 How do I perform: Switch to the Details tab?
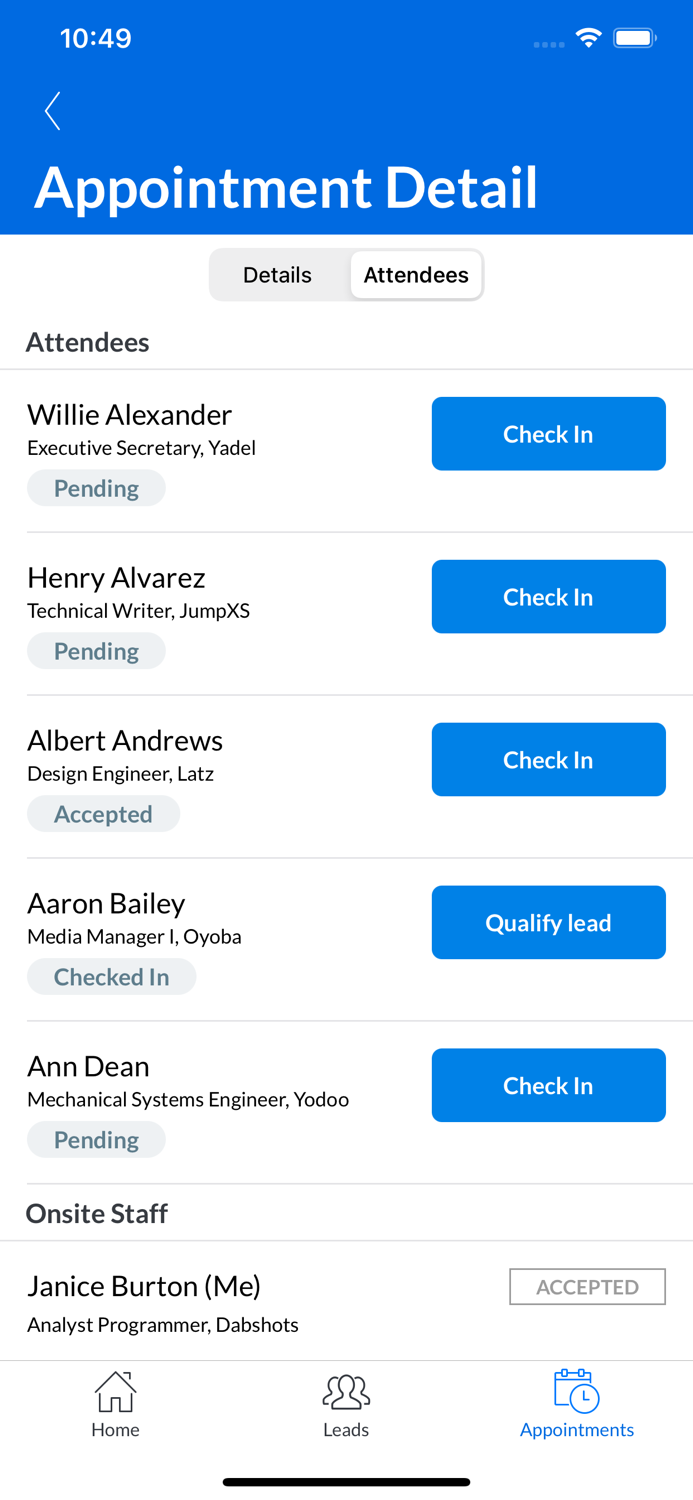(277, 274)
